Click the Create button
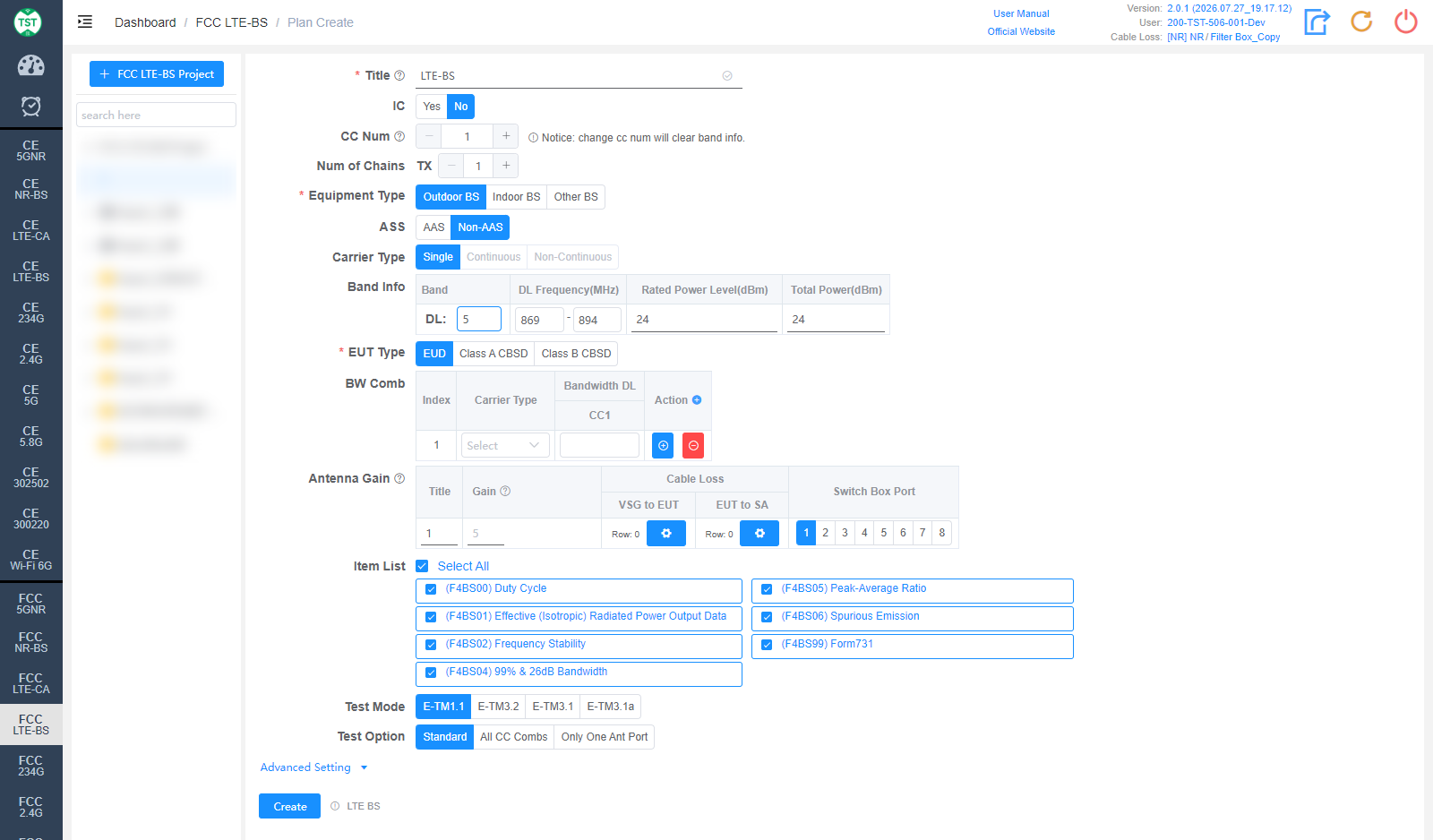Image resolution: width=1433 pixels, height=840 pixels. (290, 806)
